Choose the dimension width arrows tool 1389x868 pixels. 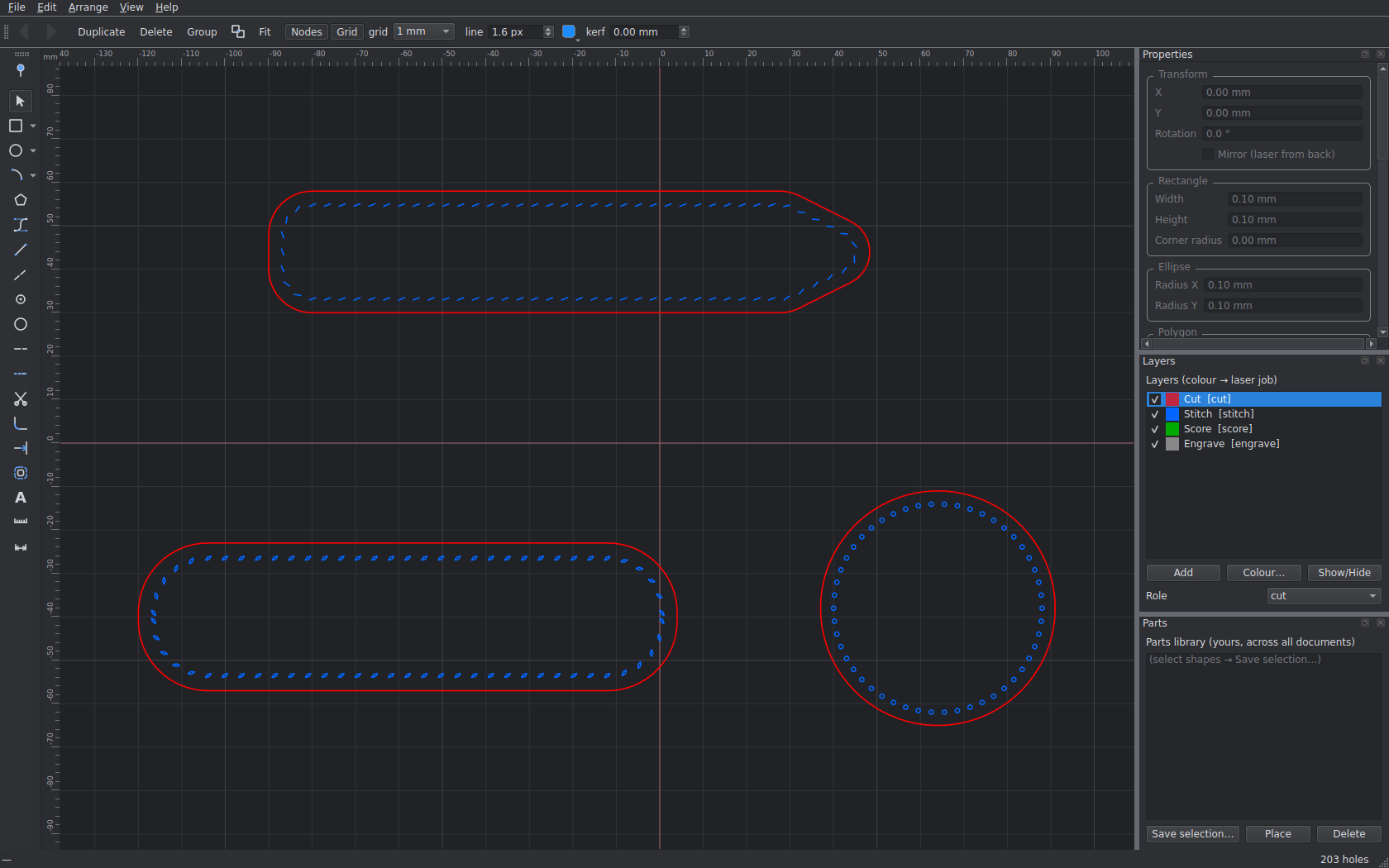(x=21, y=547)
